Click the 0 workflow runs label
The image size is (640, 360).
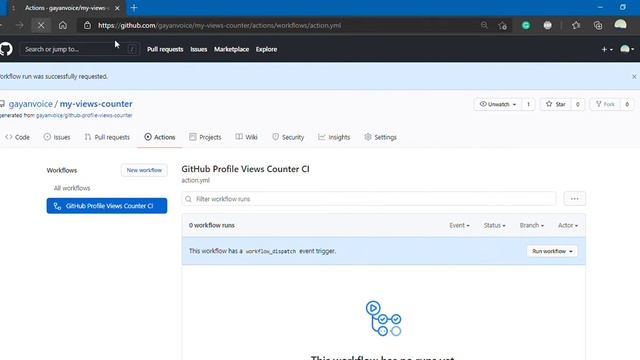tap(211, 225)
